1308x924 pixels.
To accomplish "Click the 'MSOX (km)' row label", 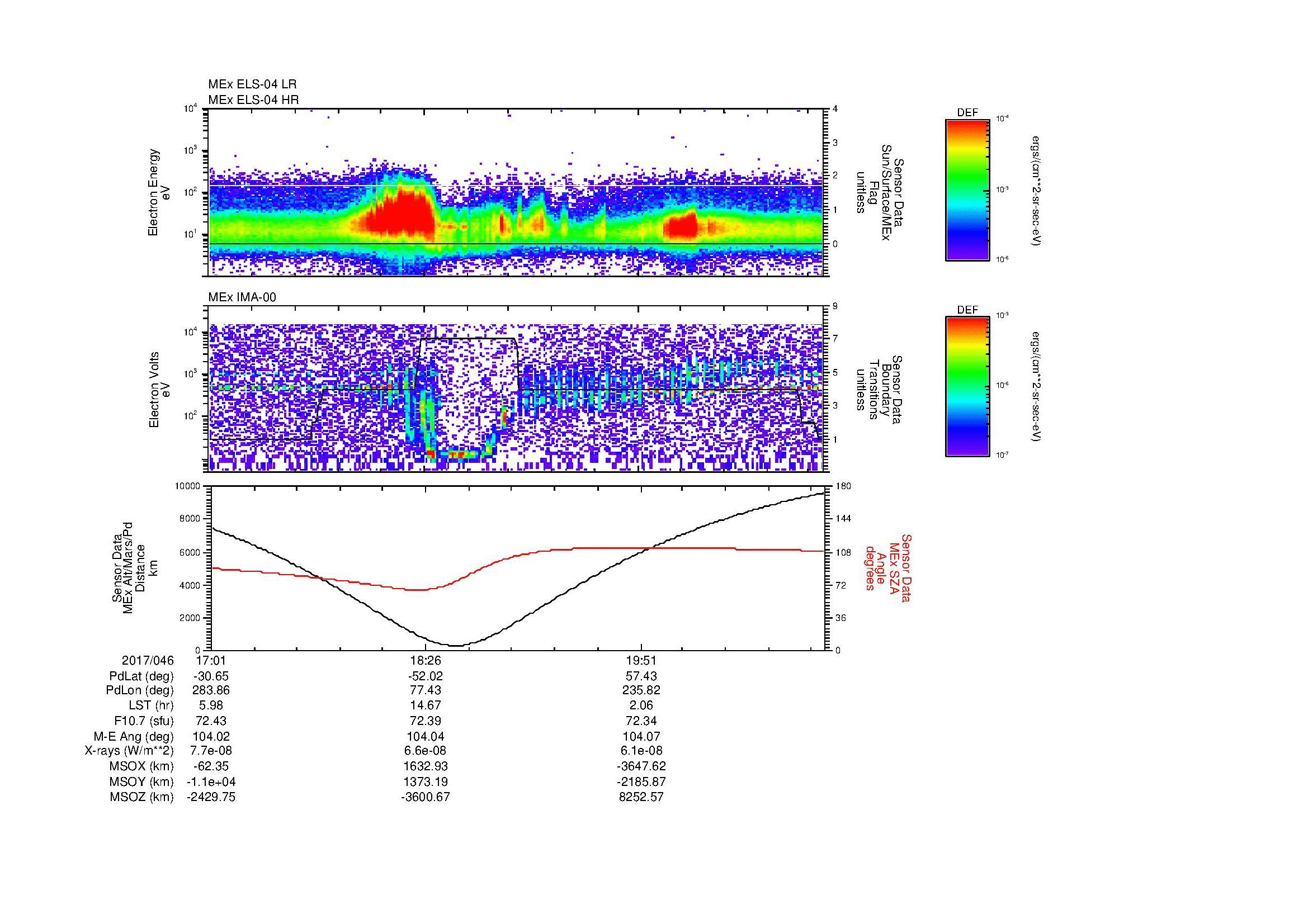I will coord(141,767).
